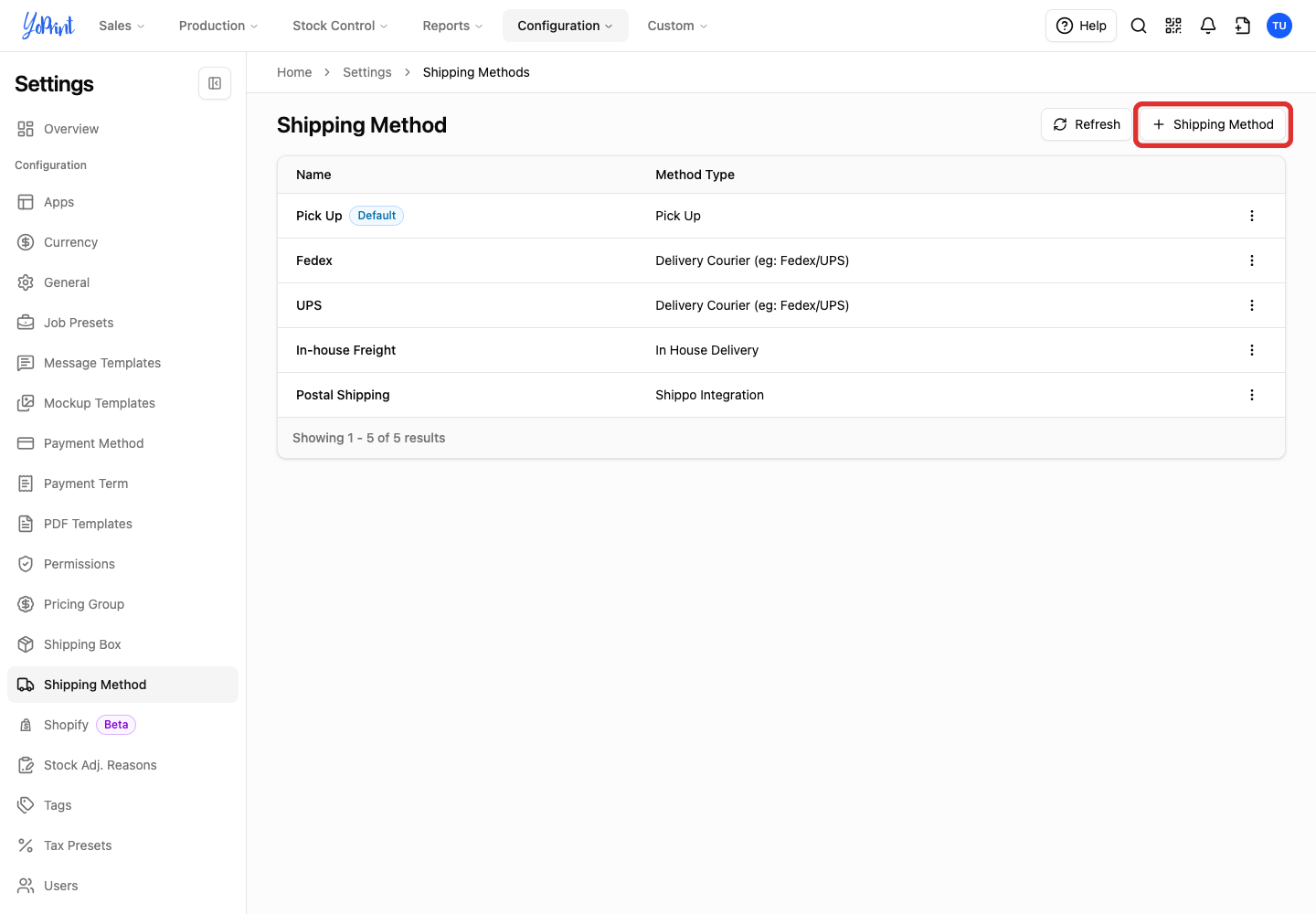Open more options for In-house Freight row
1316x914 pixels.
point(1252,350)
